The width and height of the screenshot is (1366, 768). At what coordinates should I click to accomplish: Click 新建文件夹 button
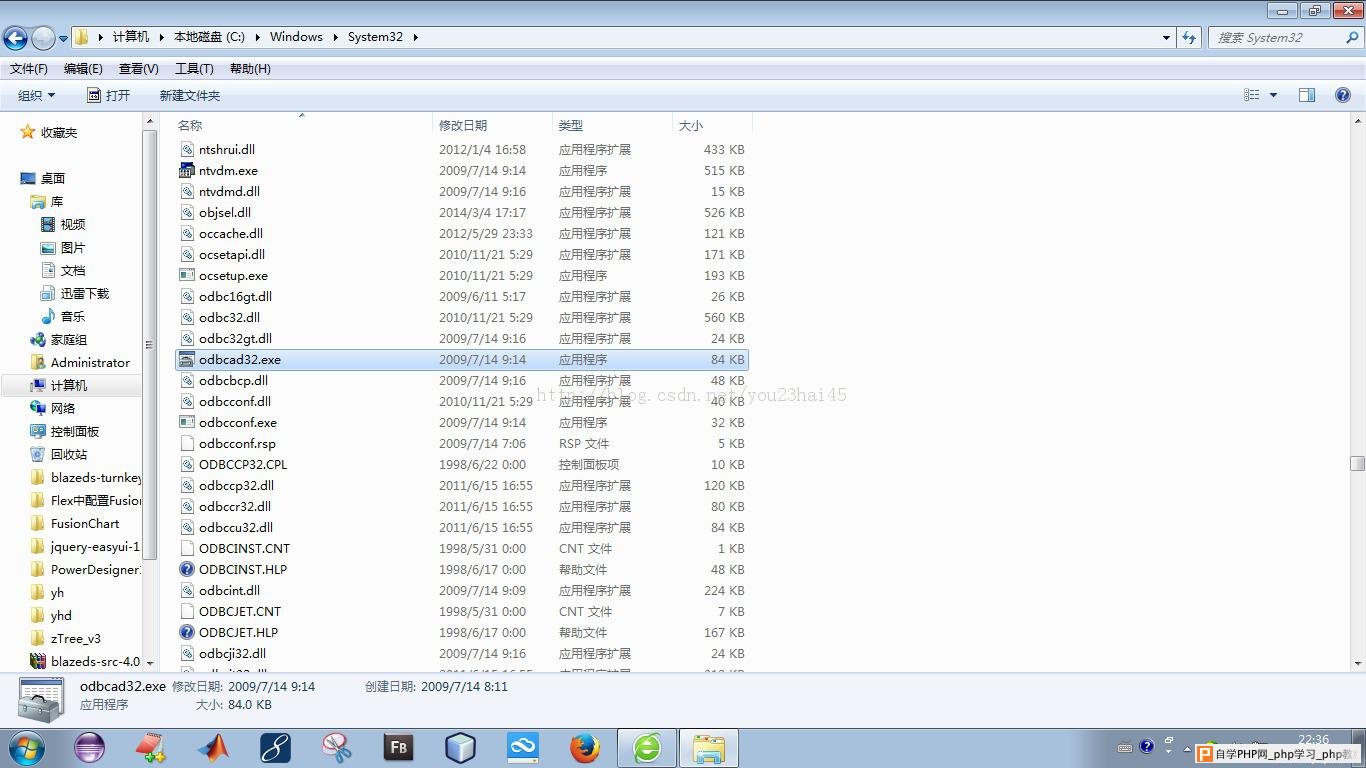click(190, 95)
